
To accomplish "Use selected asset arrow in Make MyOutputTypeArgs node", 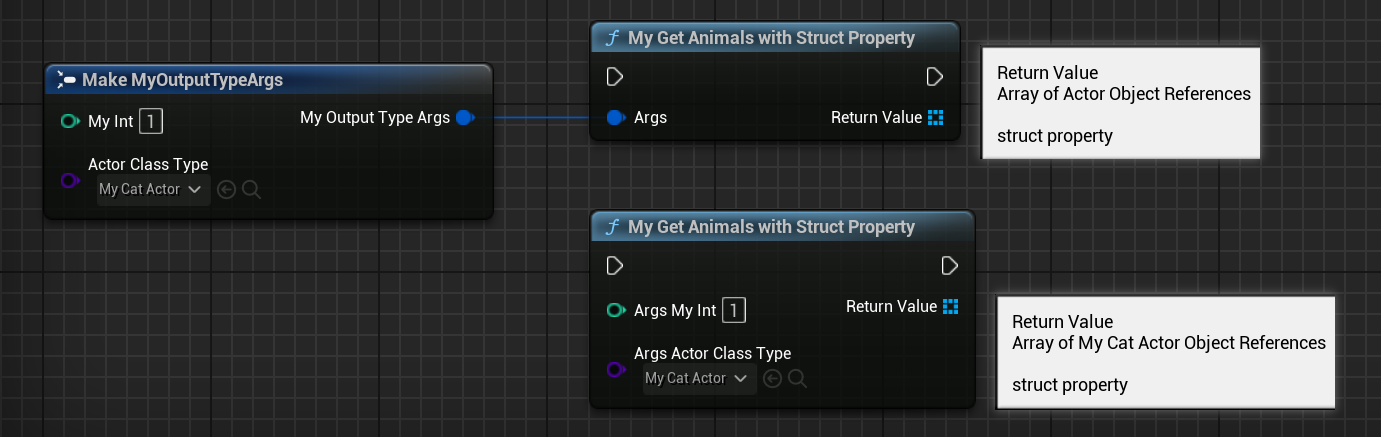I will click(226, 189).
